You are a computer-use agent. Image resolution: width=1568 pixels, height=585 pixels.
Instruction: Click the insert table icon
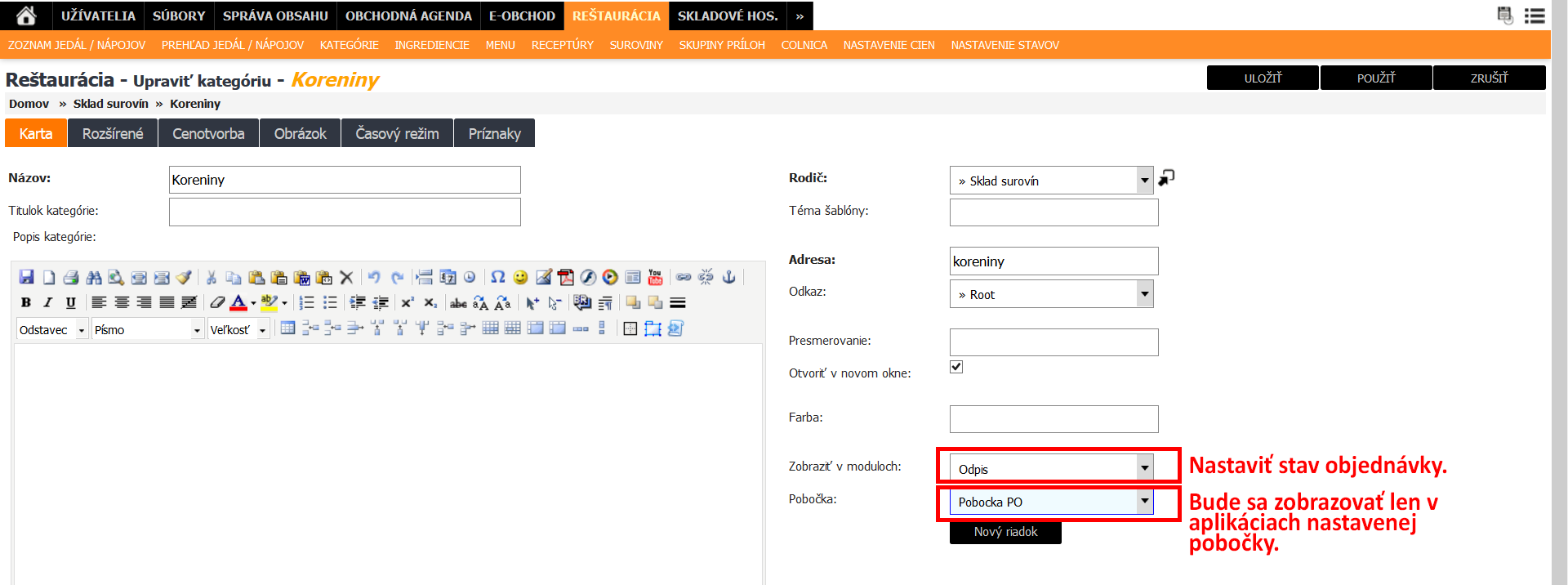pos(287,328)
